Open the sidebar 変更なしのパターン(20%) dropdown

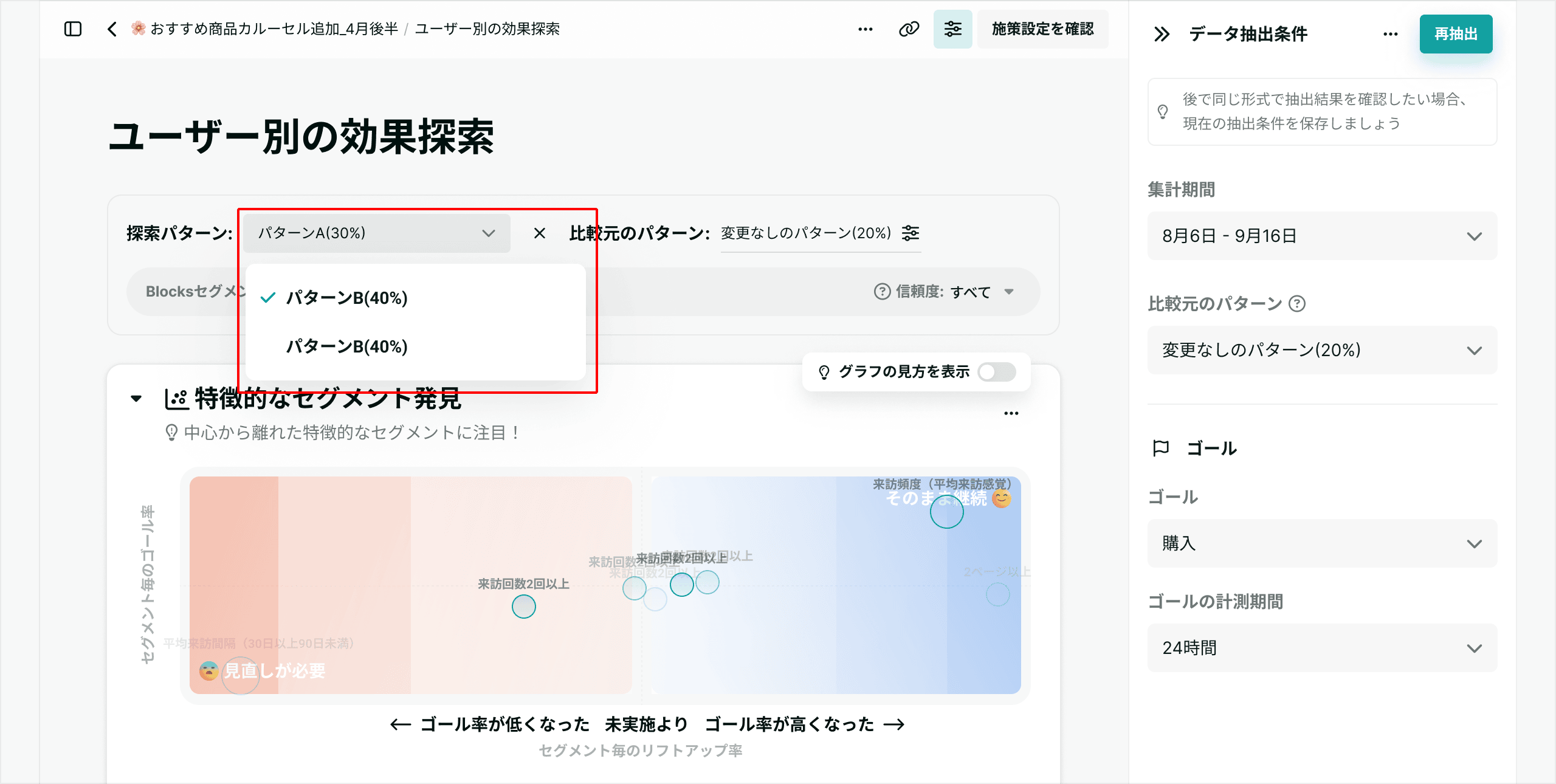pos(1322,350)
